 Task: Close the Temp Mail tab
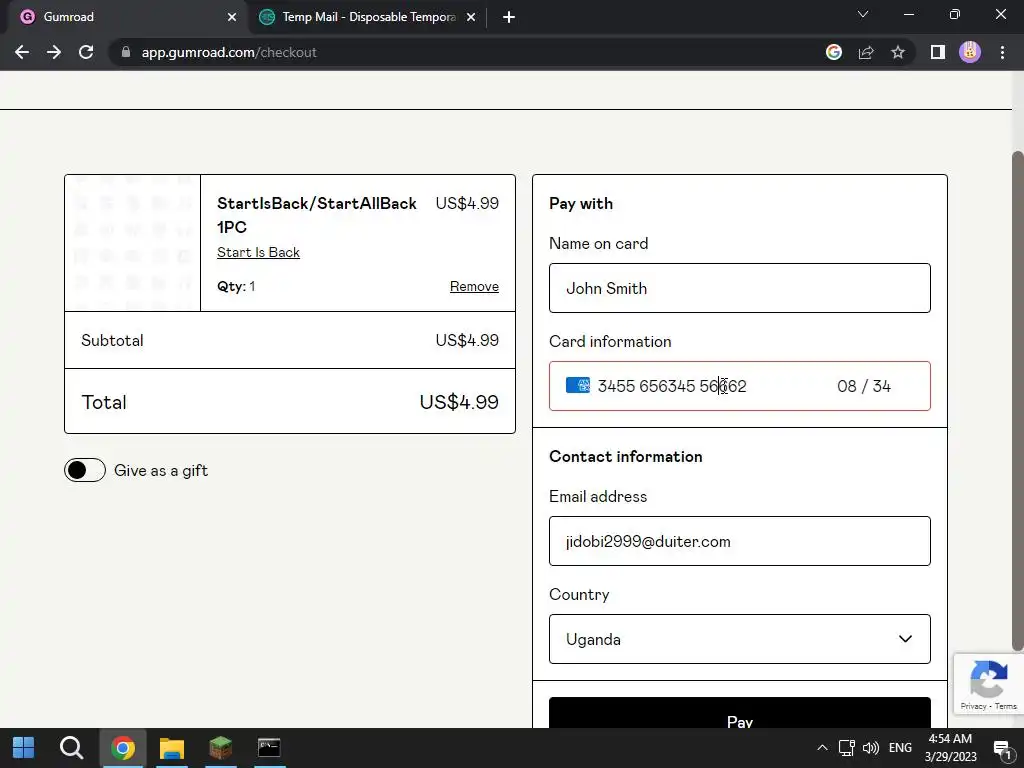tap(471, 17)
